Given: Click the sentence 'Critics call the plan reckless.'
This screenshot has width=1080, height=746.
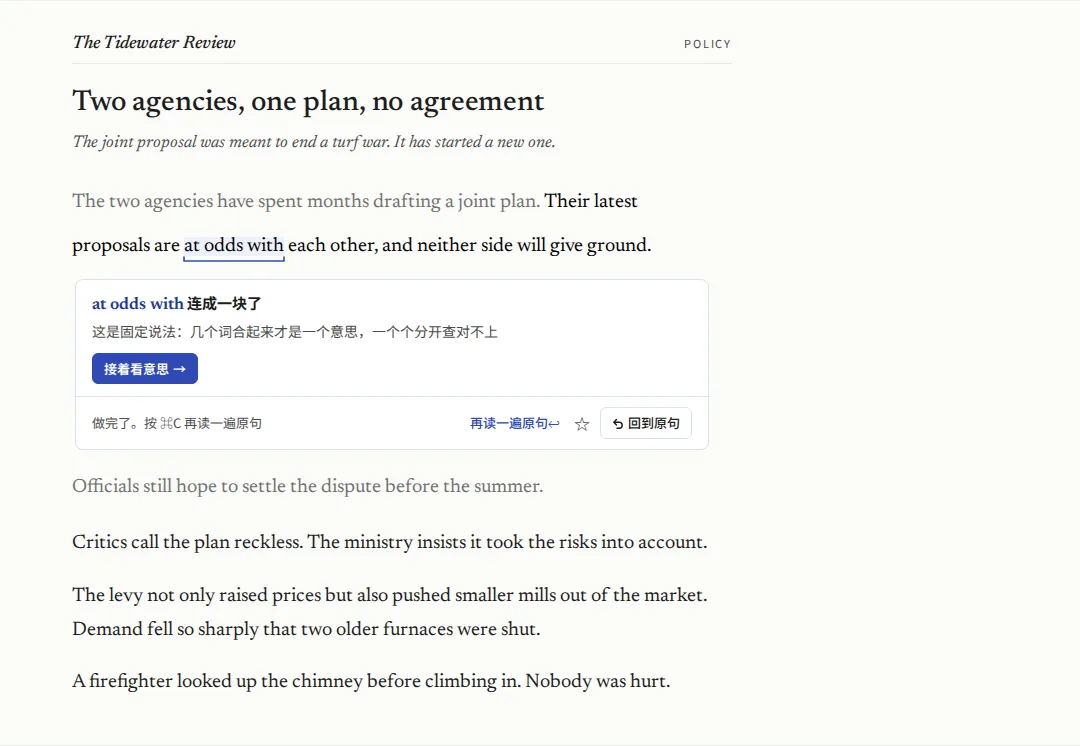Looking at the screenshot, I should 187,542.
